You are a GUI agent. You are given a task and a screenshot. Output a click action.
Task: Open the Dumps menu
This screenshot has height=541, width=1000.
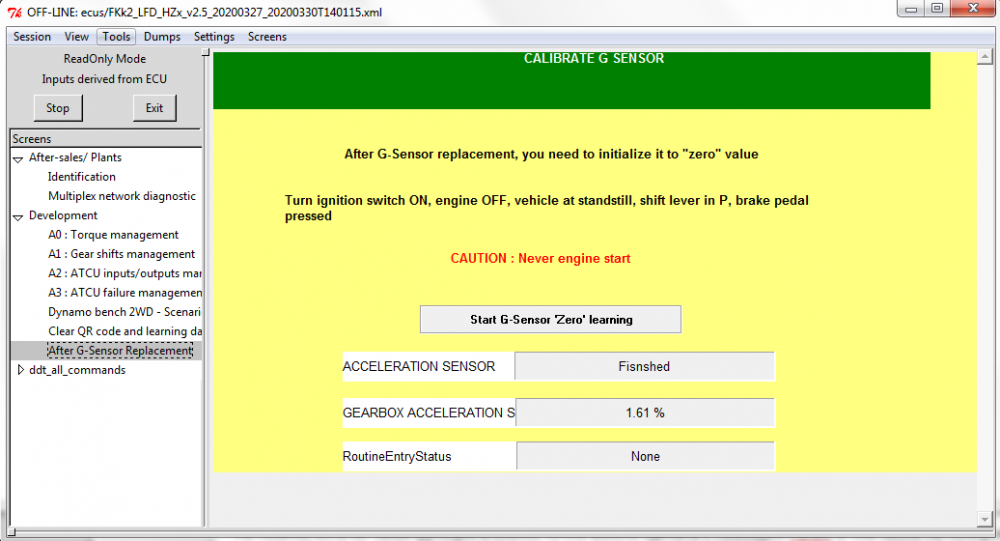(162, 37)
